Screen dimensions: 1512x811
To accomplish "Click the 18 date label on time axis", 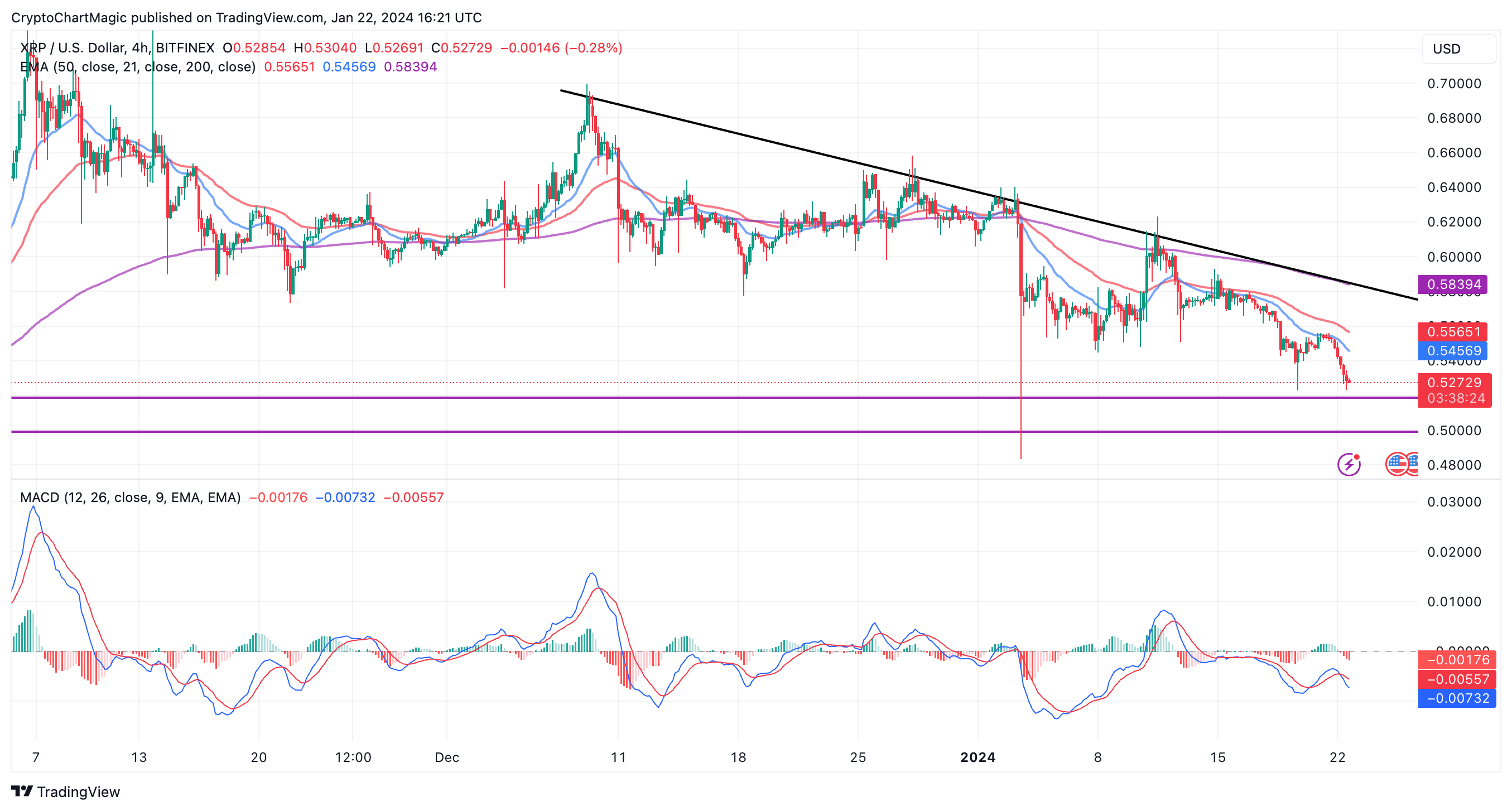I will click(x=738, y=757).
